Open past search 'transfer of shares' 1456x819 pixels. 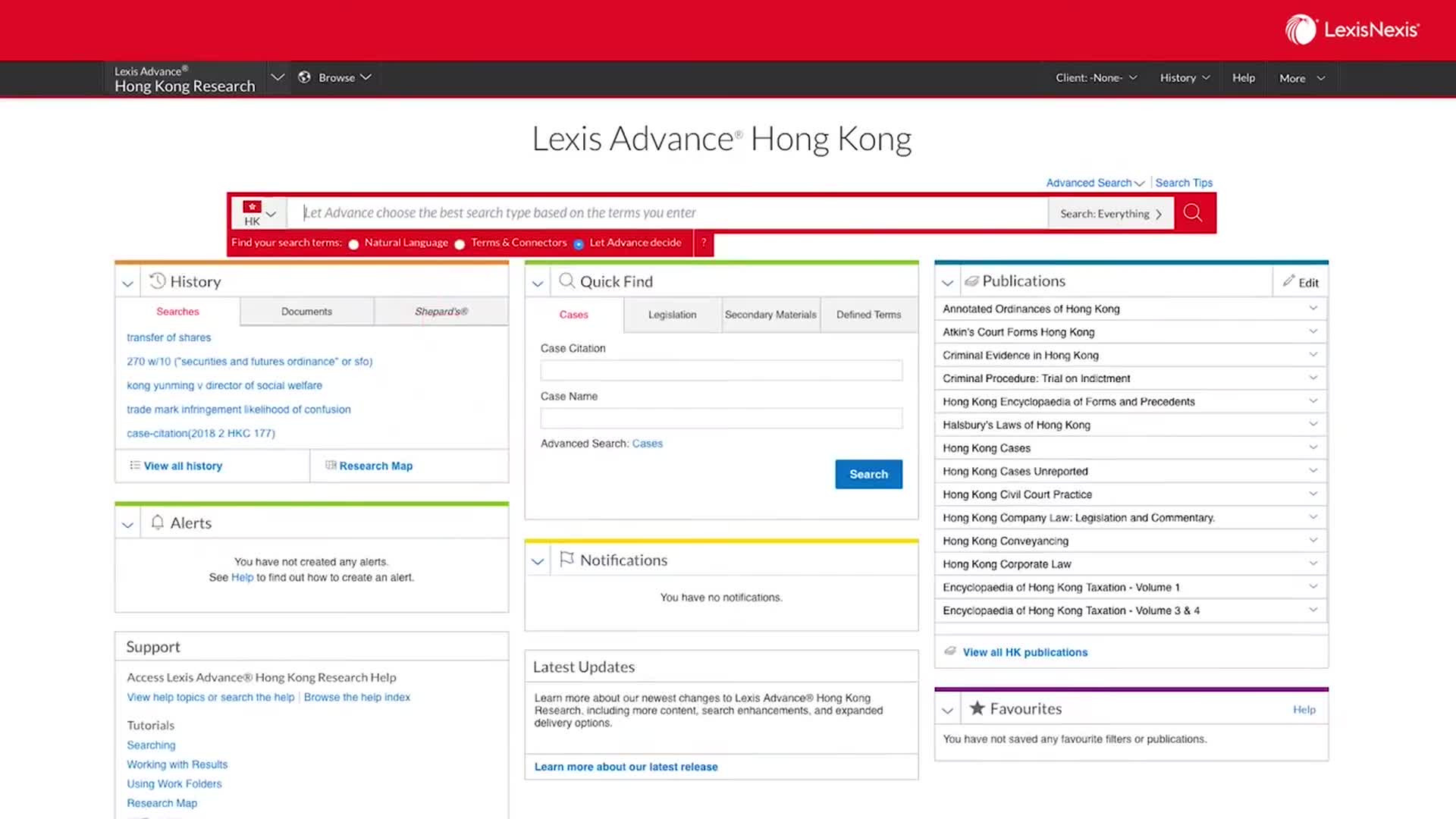(169, 337)
